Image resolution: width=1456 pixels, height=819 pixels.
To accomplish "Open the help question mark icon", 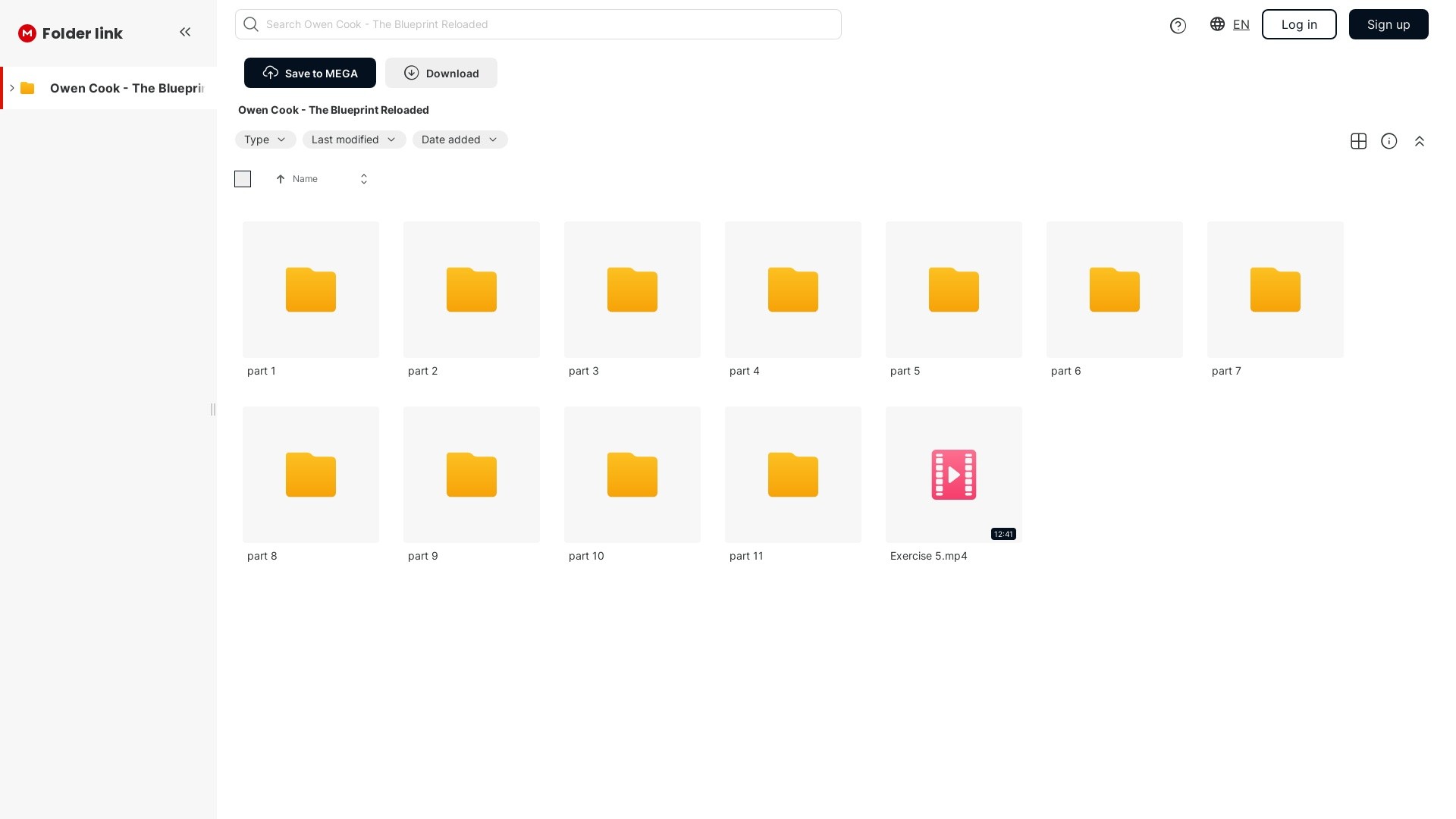I will tap(1178, 26).
